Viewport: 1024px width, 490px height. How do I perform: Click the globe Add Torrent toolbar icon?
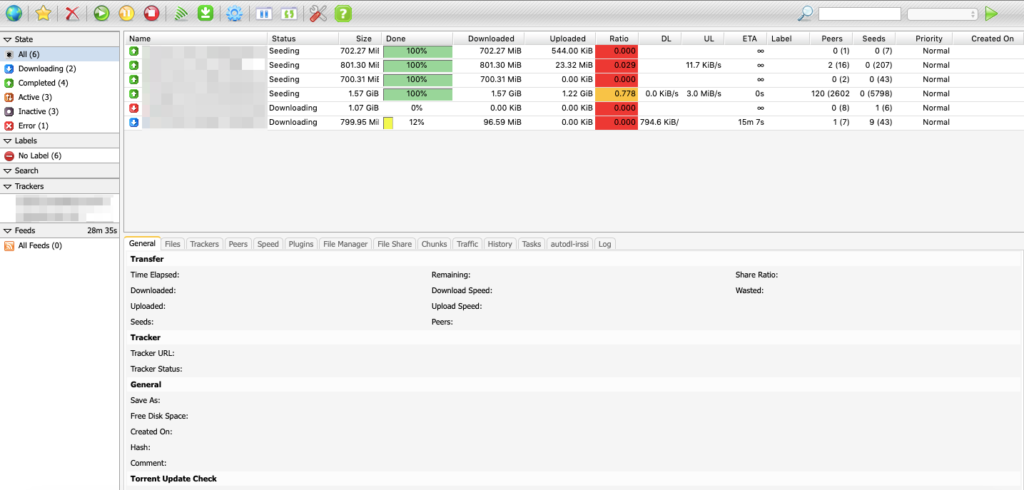coord(13,12)
